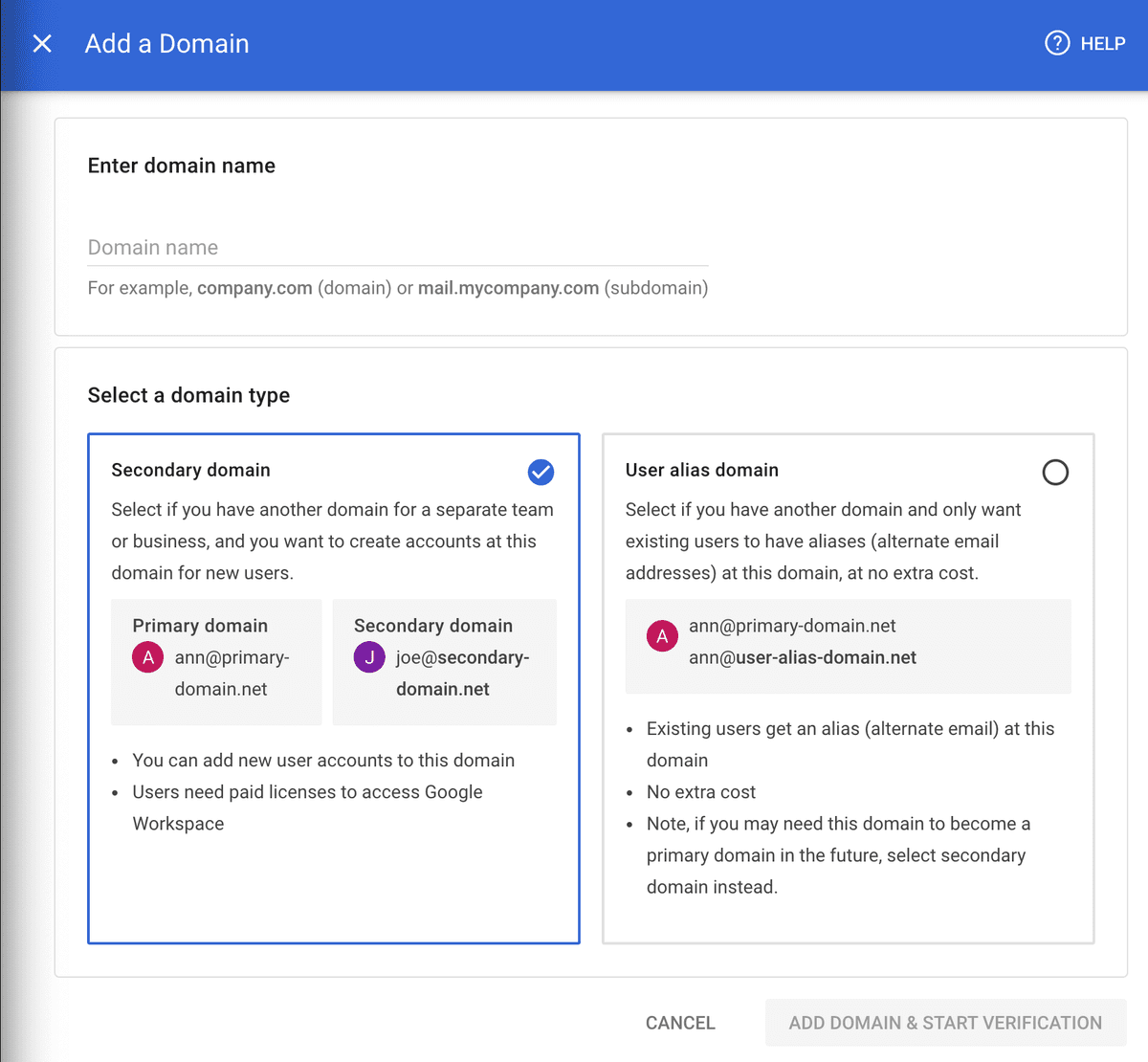Choose the Secondary domain card title
Screen dimensions: 1148x1062
click(191, 470)
